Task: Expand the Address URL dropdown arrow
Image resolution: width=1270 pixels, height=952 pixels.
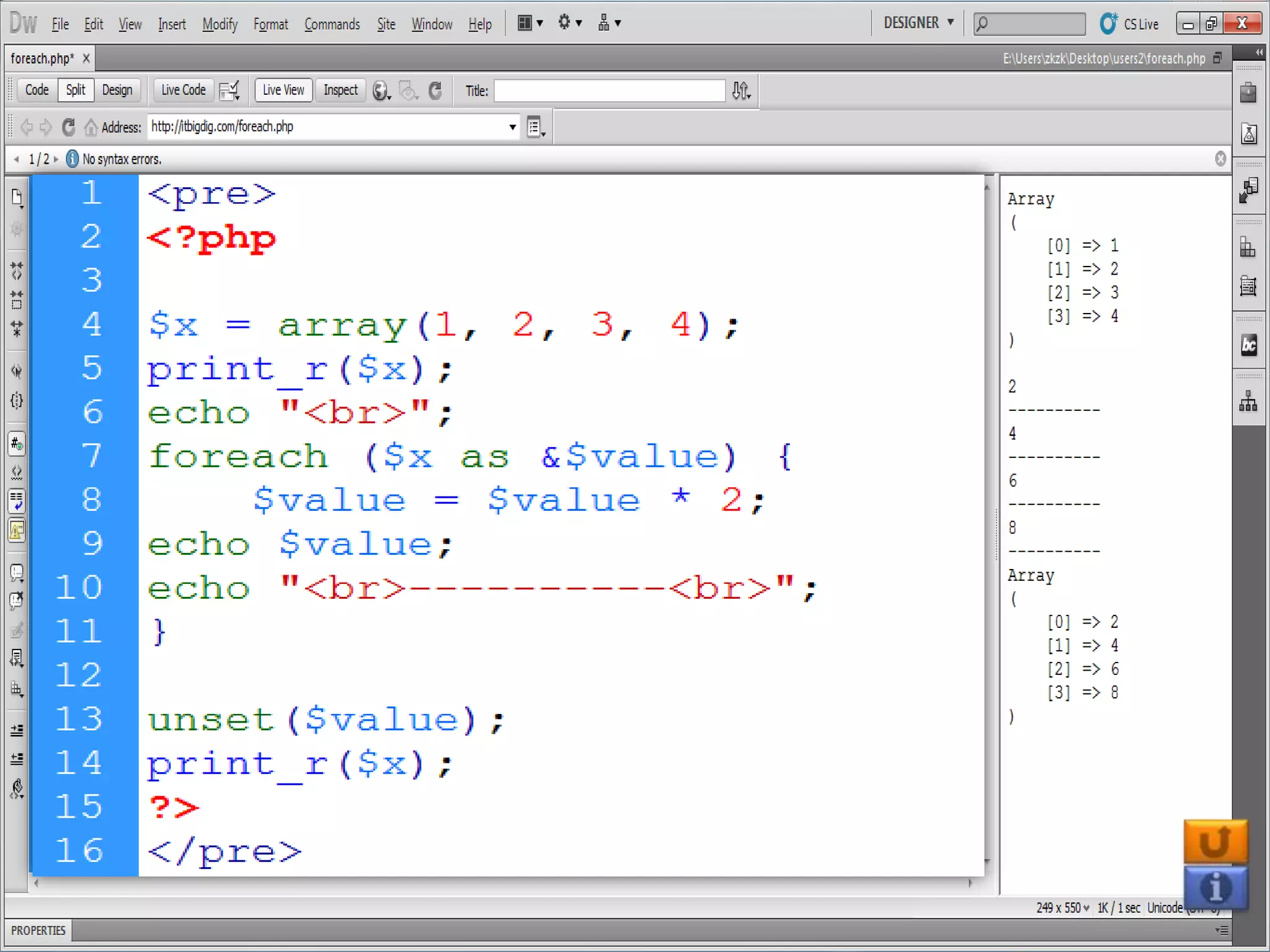Action: (512, 127)
